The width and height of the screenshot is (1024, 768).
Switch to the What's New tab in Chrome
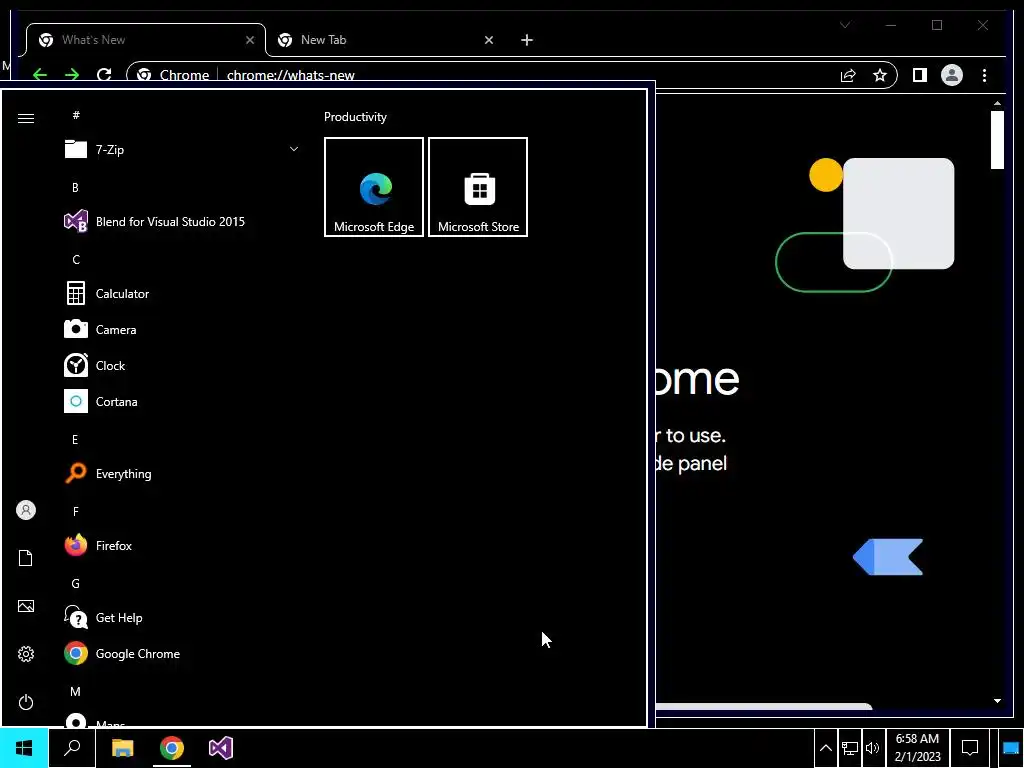[x=146, y=40]
